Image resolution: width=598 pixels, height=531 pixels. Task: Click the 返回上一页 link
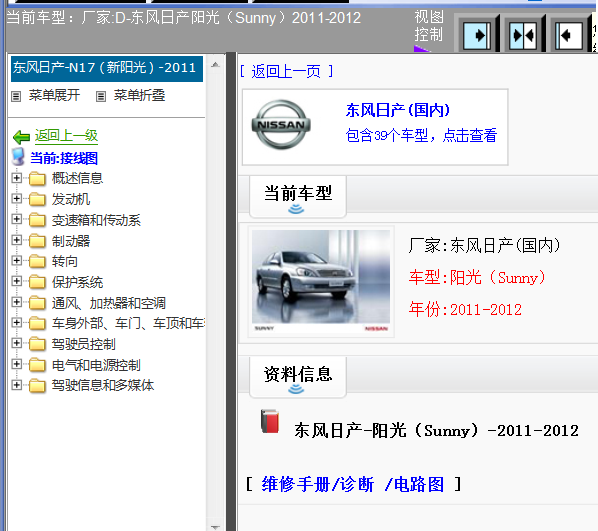(x=286, y=71)
